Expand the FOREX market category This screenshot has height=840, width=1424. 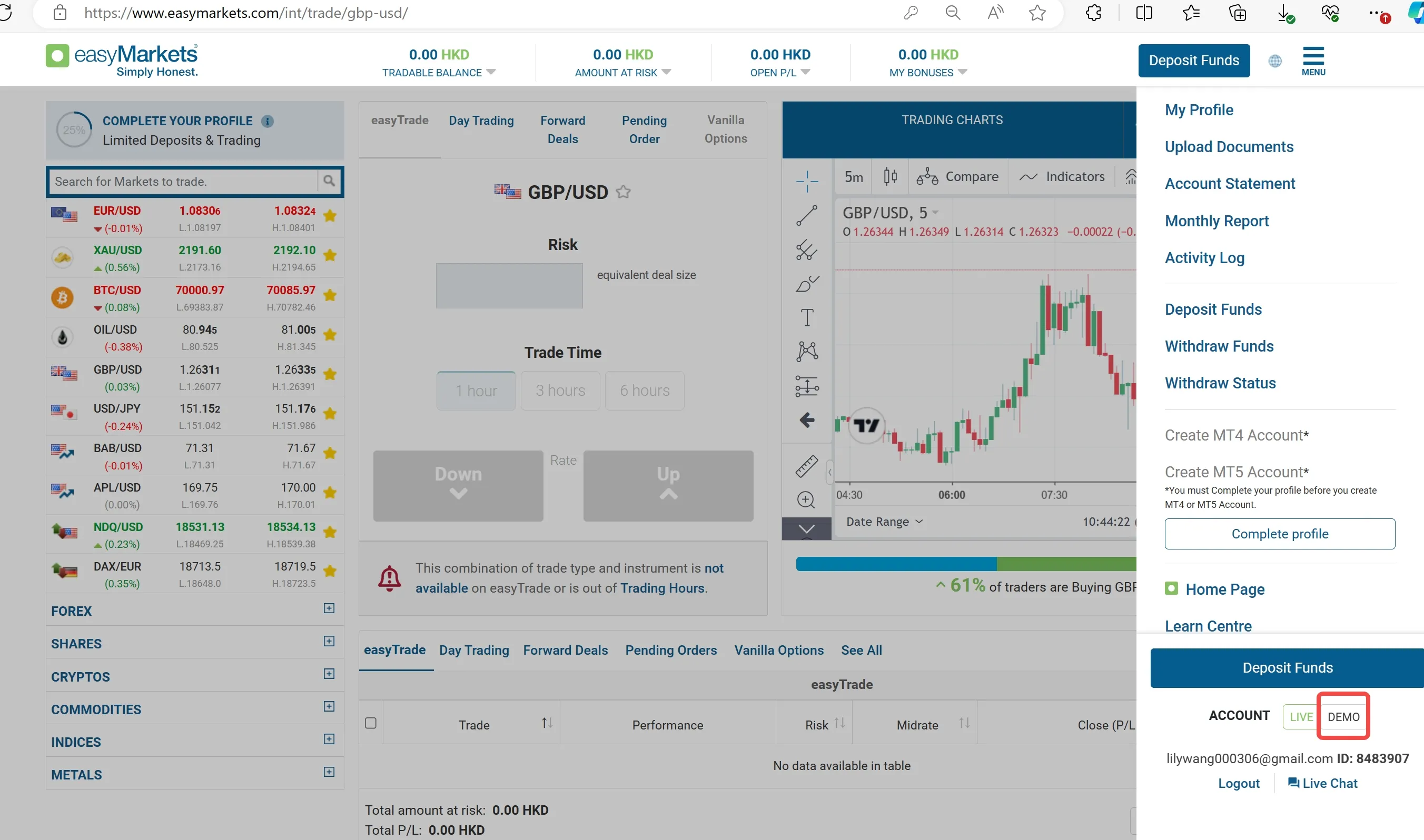tap(329, 608)
